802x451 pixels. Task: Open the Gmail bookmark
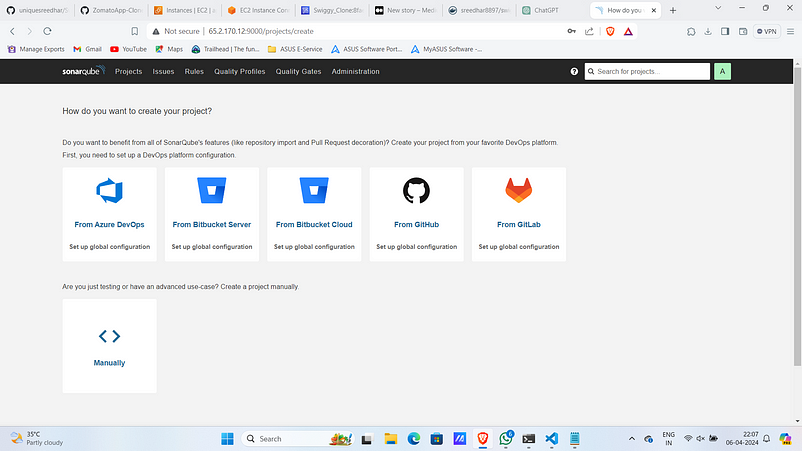(87, 49)
